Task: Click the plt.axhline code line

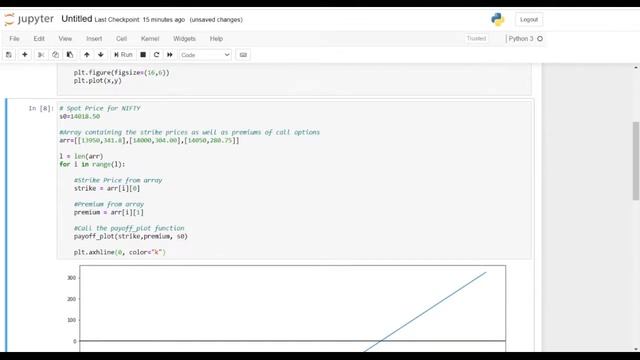Action: point(120,252)
